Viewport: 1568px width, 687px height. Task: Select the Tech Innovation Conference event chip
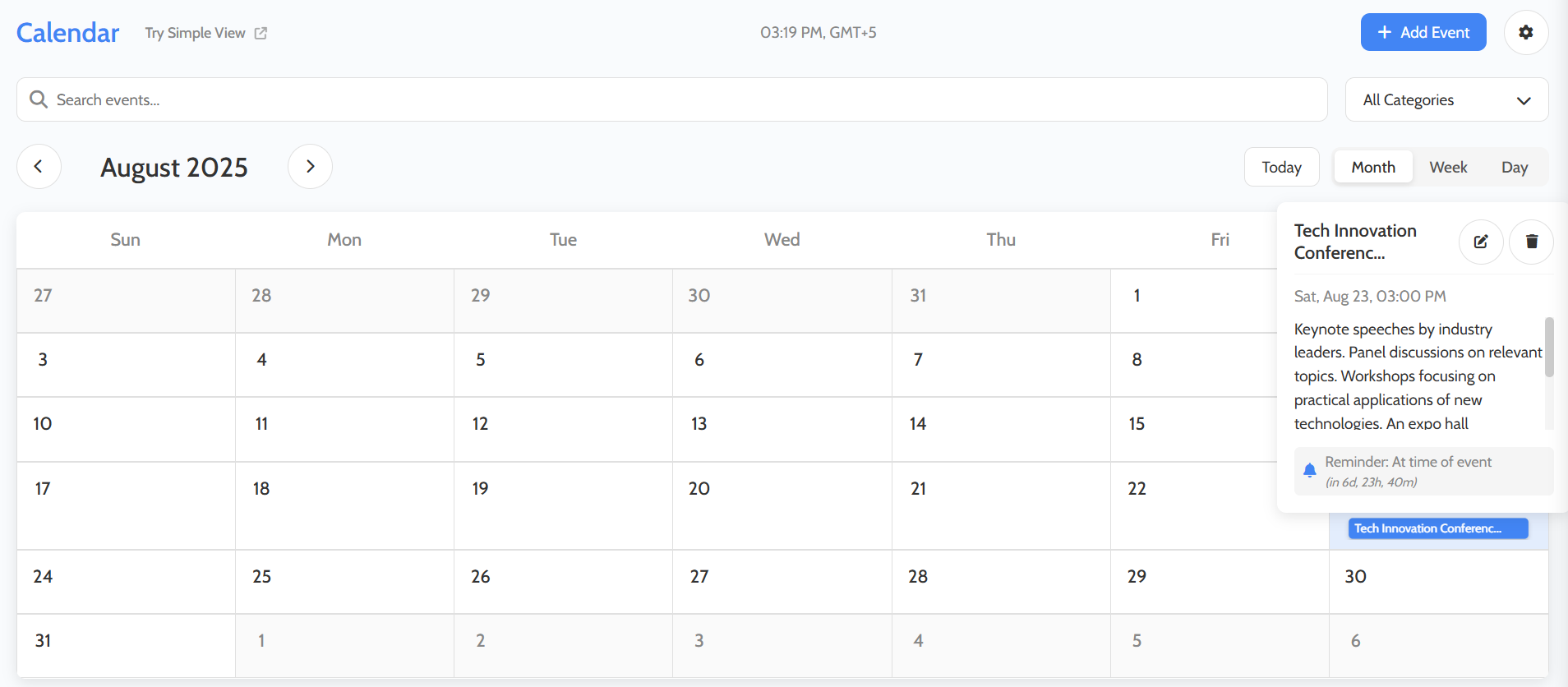tap(1437, 528)
